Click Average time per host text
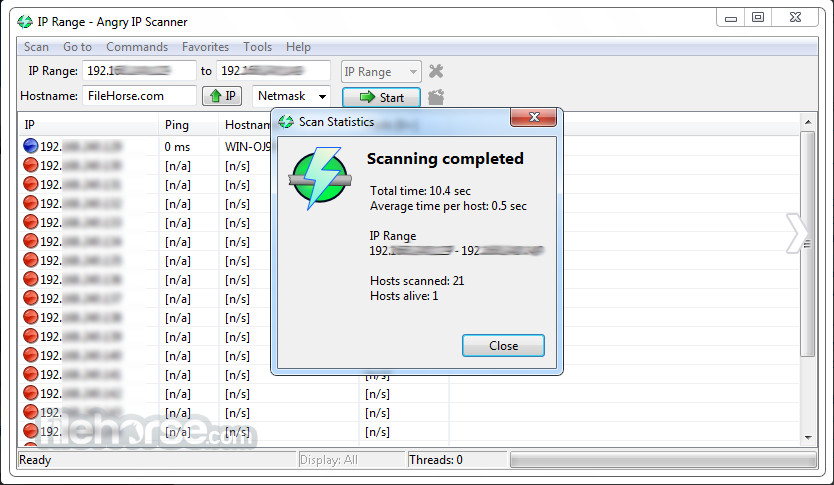 coord(448,206)
